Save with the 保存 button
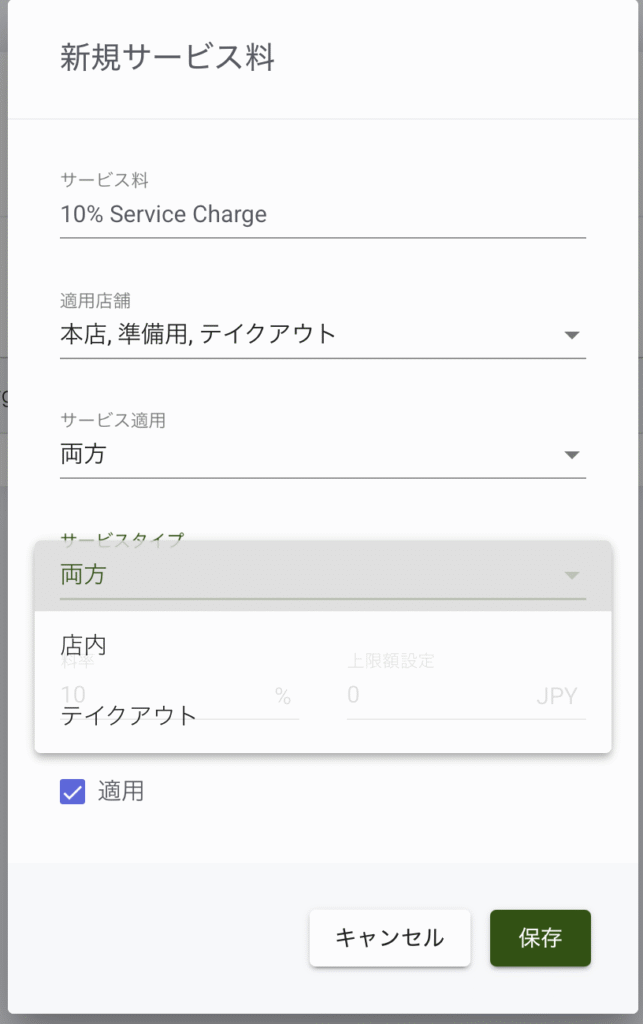Image resolution: width=643 pixels, height=1024 pixels. (x=540, y=938)
